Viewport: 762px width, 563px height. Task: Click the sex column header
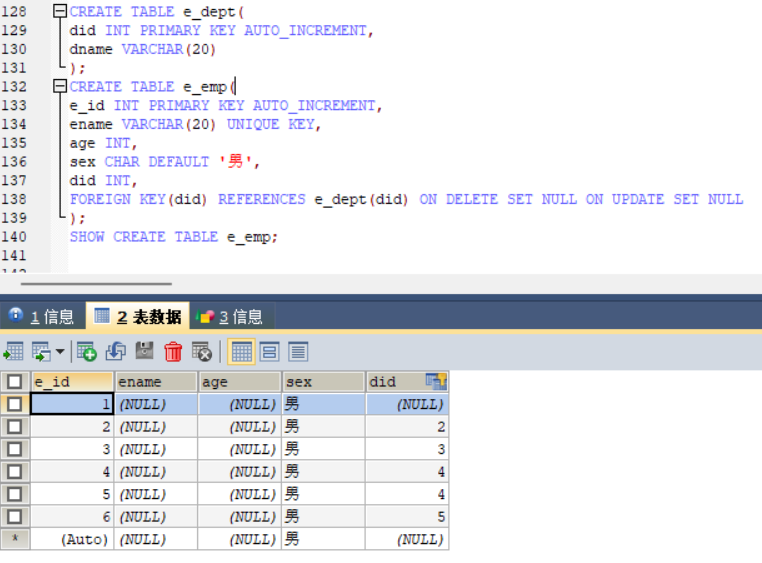click(324, 382)
